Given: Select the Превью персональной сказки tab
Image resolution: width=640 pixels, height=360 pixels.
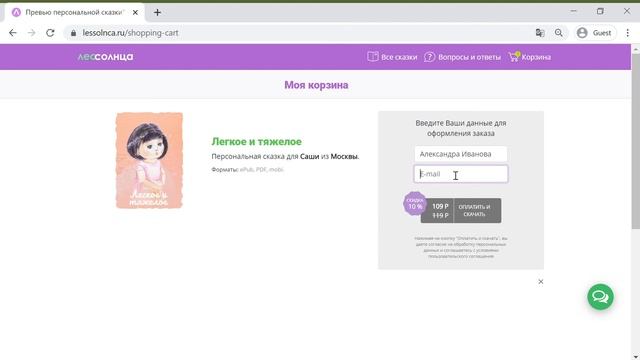Looking at the screenshot, I should [75, 12].
